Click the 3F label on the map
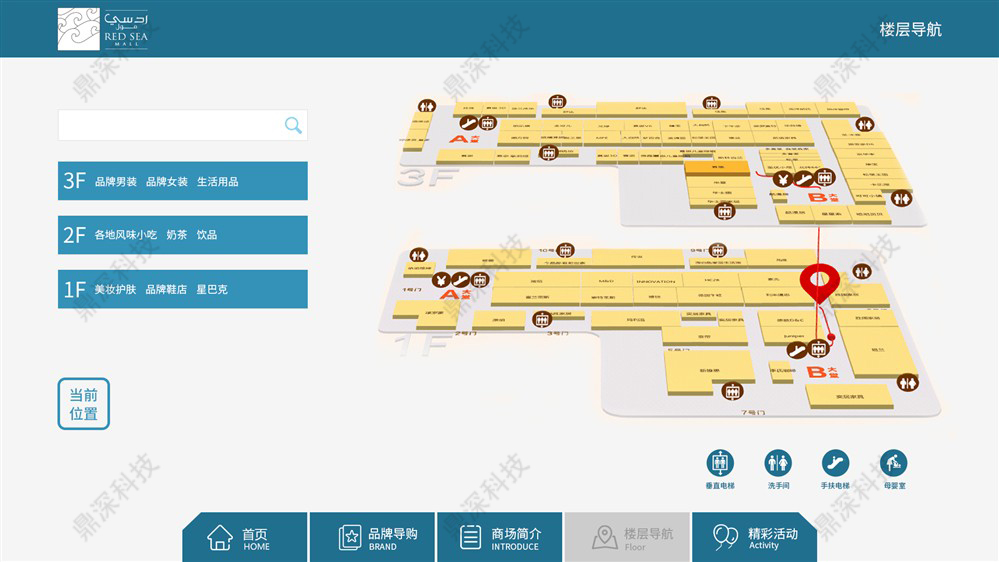This screenshot has width=999, height=562. [x=427, y=178]
